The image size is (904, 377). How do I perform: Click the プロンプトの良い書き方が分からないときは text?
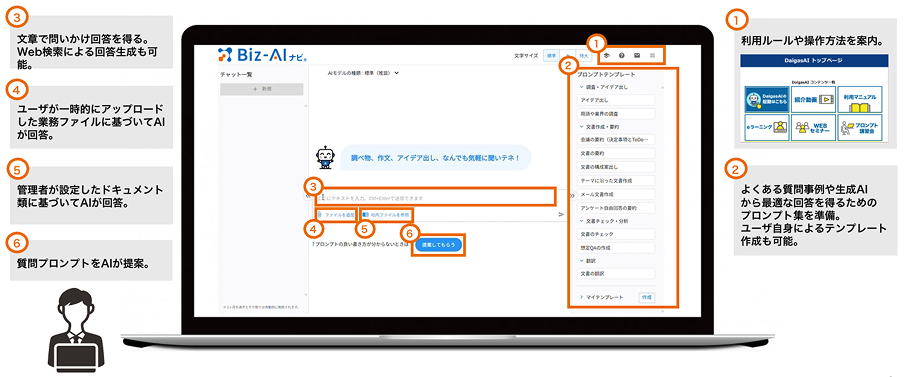(361, 245)
